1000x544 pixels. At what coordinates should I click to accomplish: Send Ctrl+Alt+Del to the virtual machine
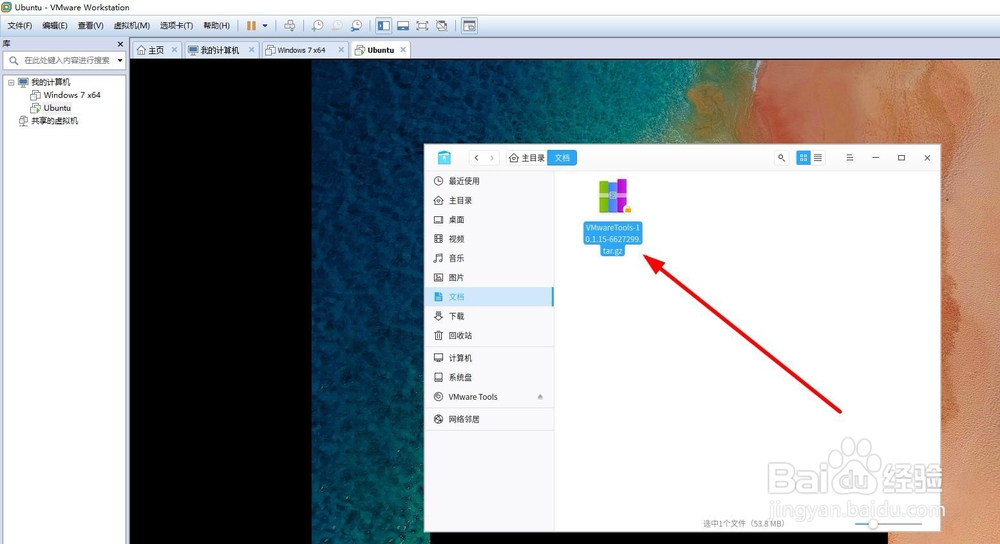click(x=290, y=26)
